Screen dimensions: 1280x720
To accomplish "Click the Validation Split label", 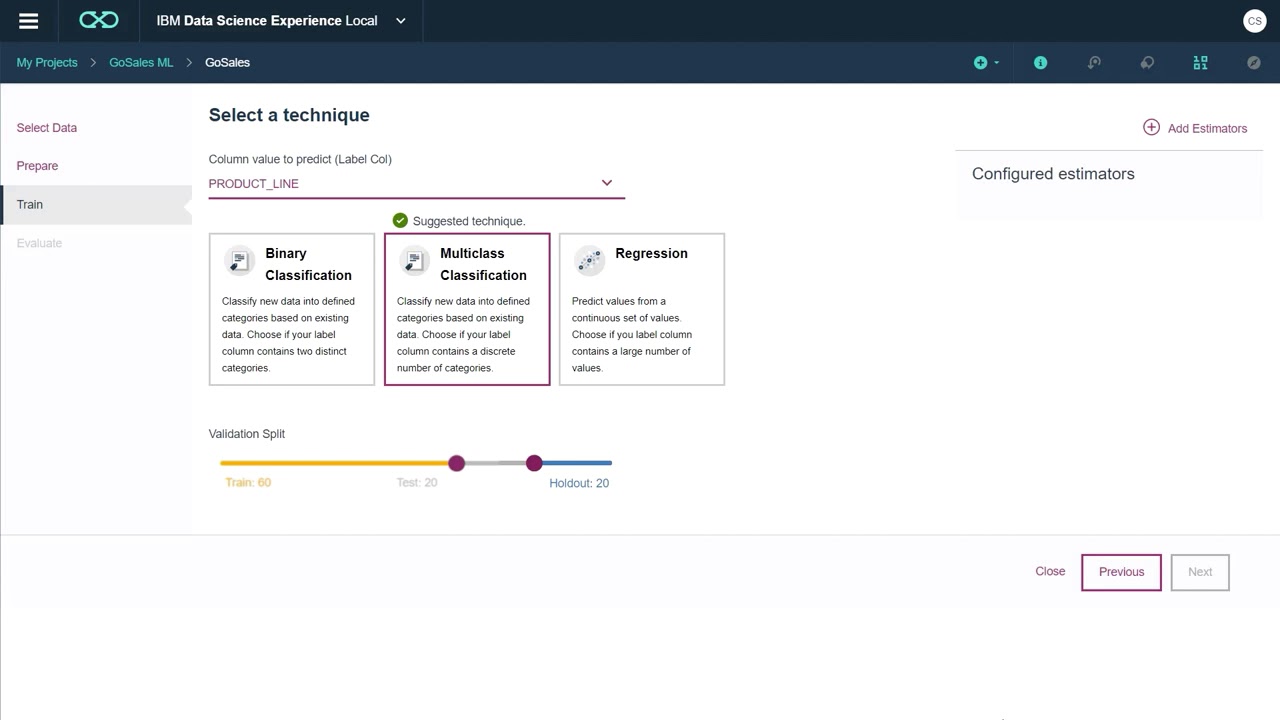I will [x=247, y=434].
